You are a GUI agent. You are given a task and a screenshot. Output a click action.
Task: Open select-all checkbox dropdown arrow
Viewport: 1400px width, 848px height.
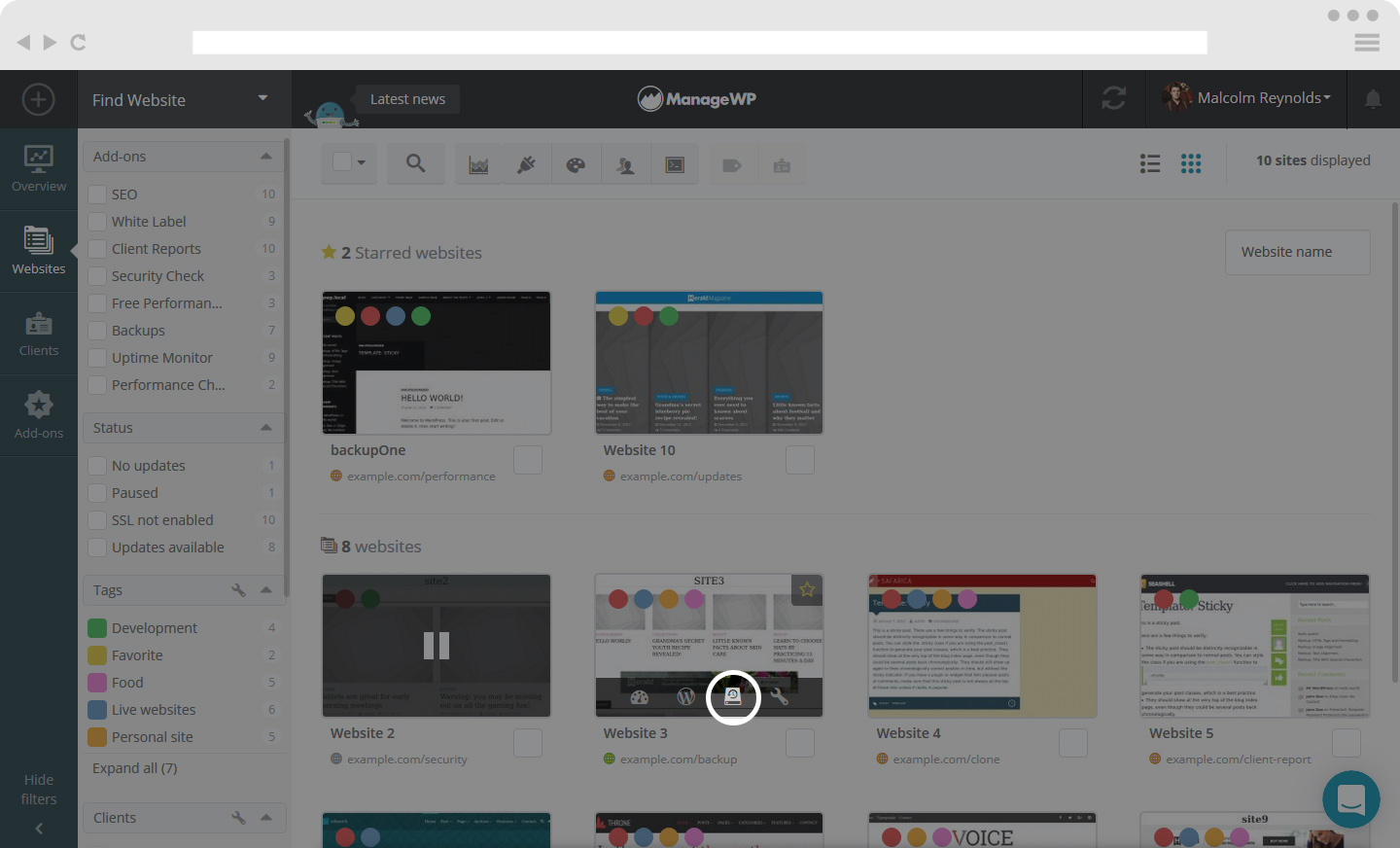click(362, 162)
